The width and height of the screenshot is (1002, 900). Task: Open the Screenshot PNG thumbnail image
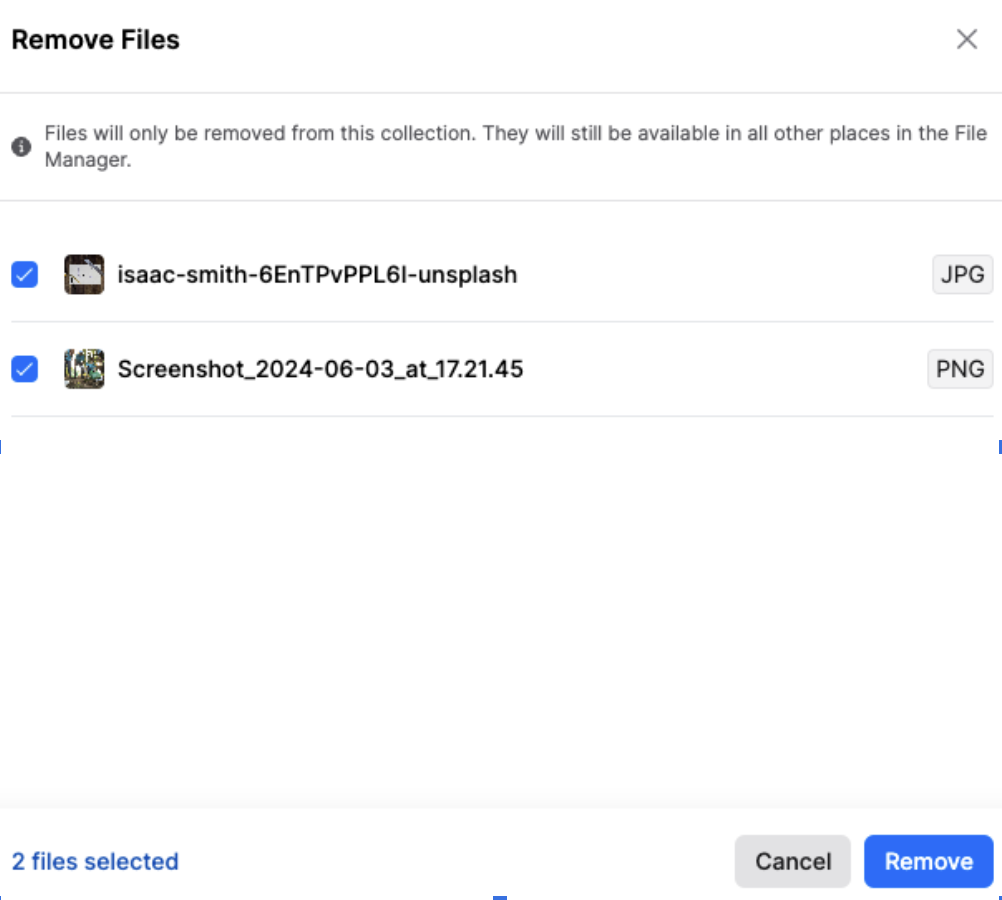84,369
